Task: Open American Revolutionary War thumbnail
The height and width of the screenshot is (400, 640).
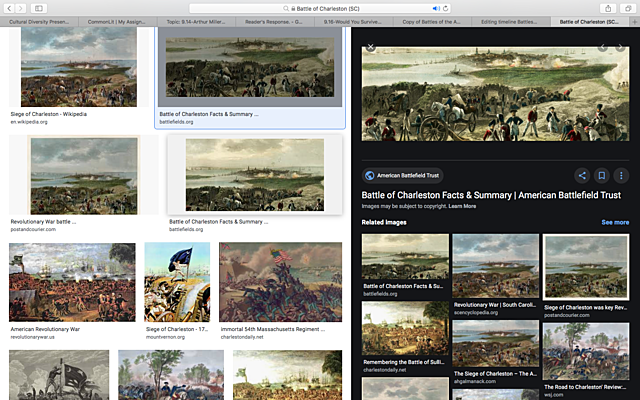Action: point(72,282)
